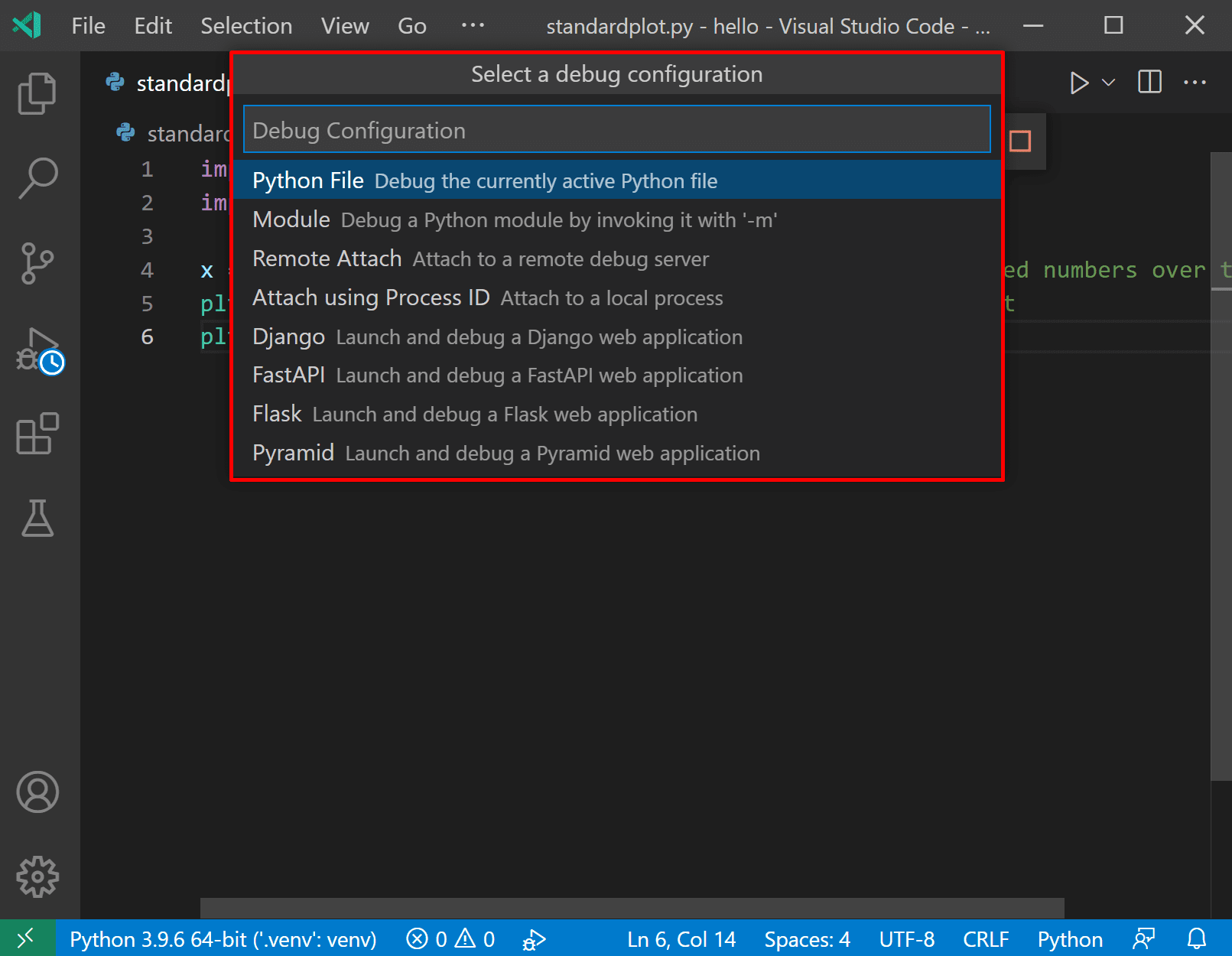Viewport: 1232px width, 956px height.
Task: Click line number 4 in the gutter
Action: point(147,270)
